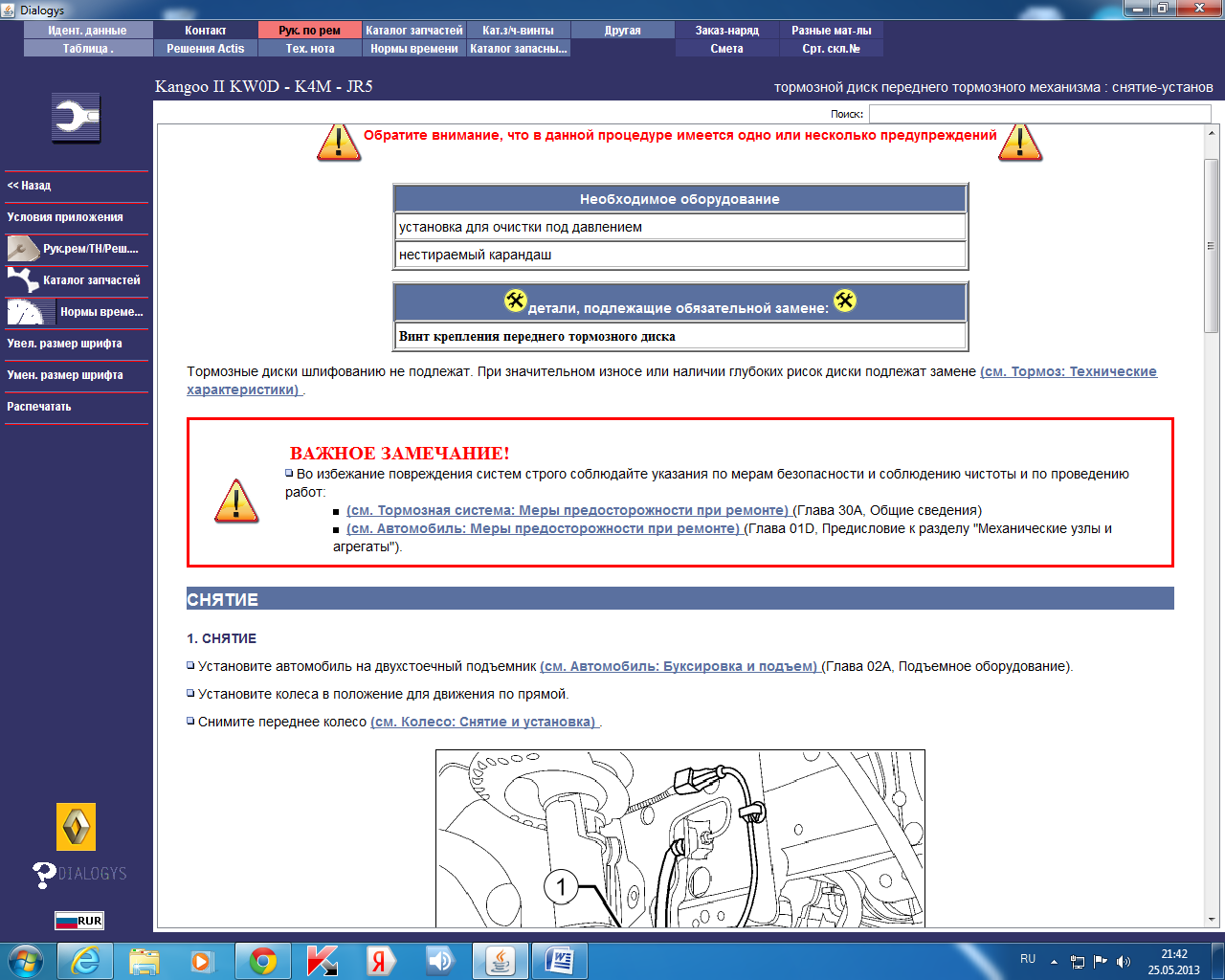
Task: Click warning triangle inside the red important note box
Action: coord(236,501)
